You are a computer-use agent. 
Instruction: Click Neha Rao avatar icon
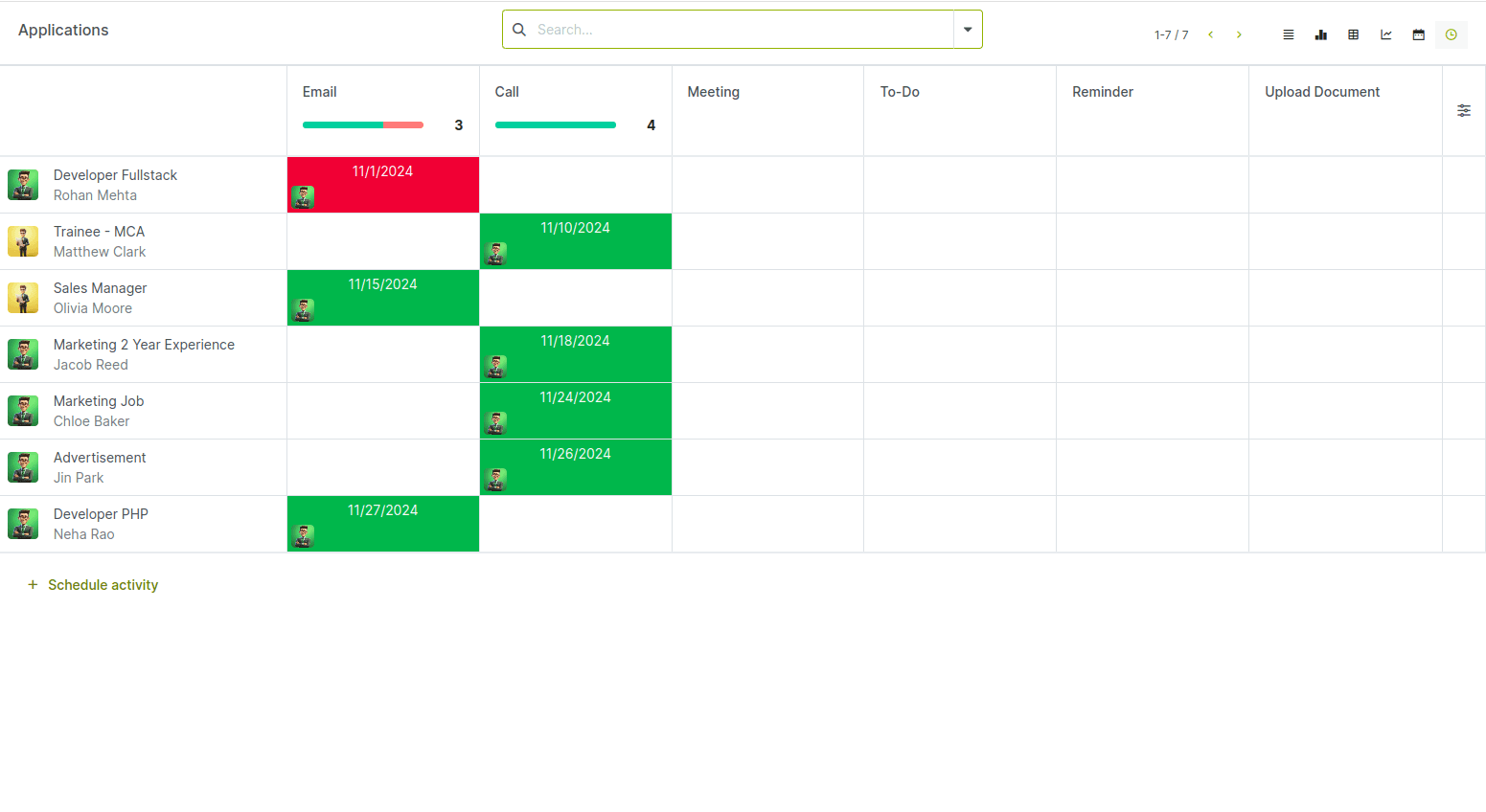(23, 524)
